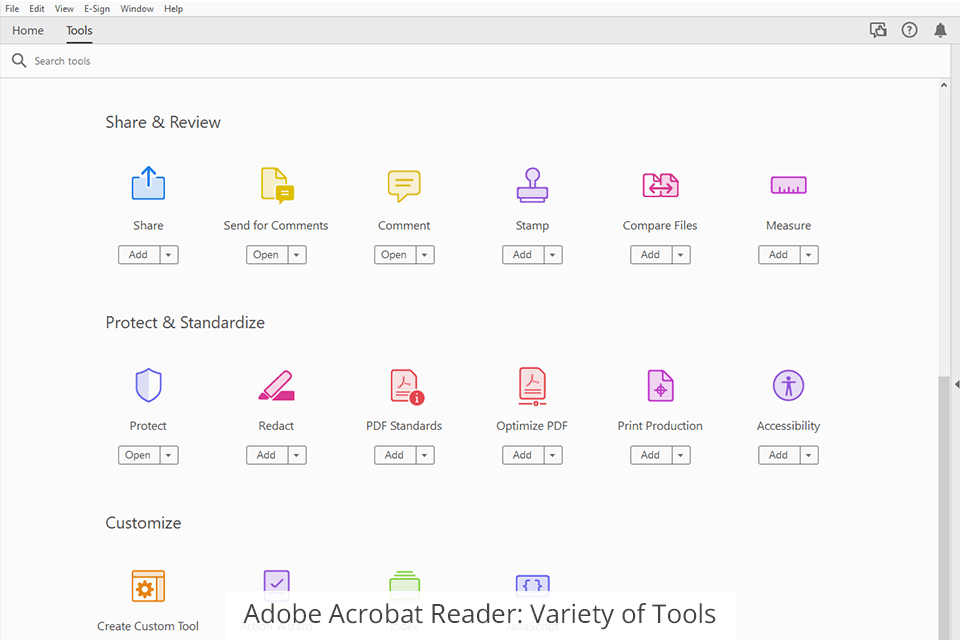Click the Search tools input field
Image resolution: width=960 pixels, height=640 pixels.
pyautogui.click(x=474, y=61)
